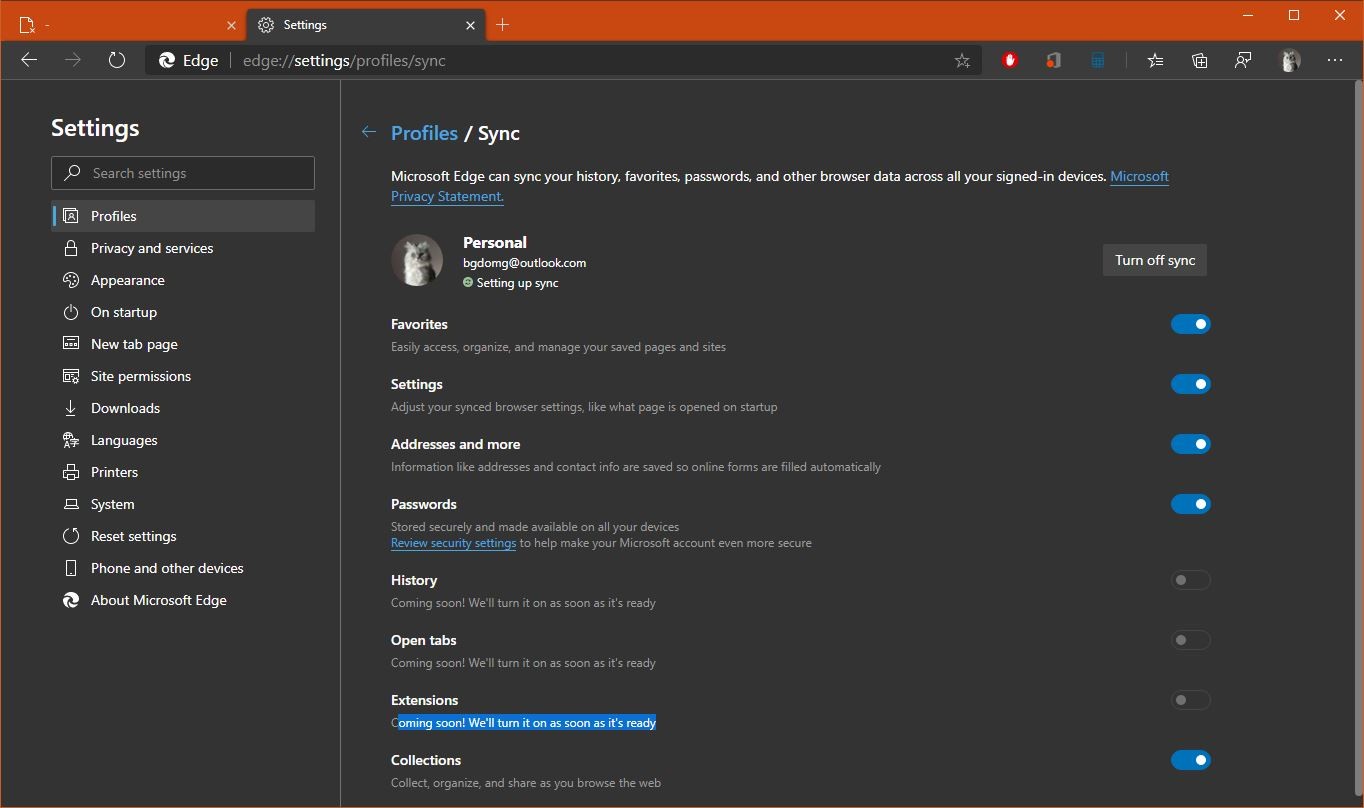Click the Review security settings link
Screen dimensions: 1364x808
coord(453,543)
